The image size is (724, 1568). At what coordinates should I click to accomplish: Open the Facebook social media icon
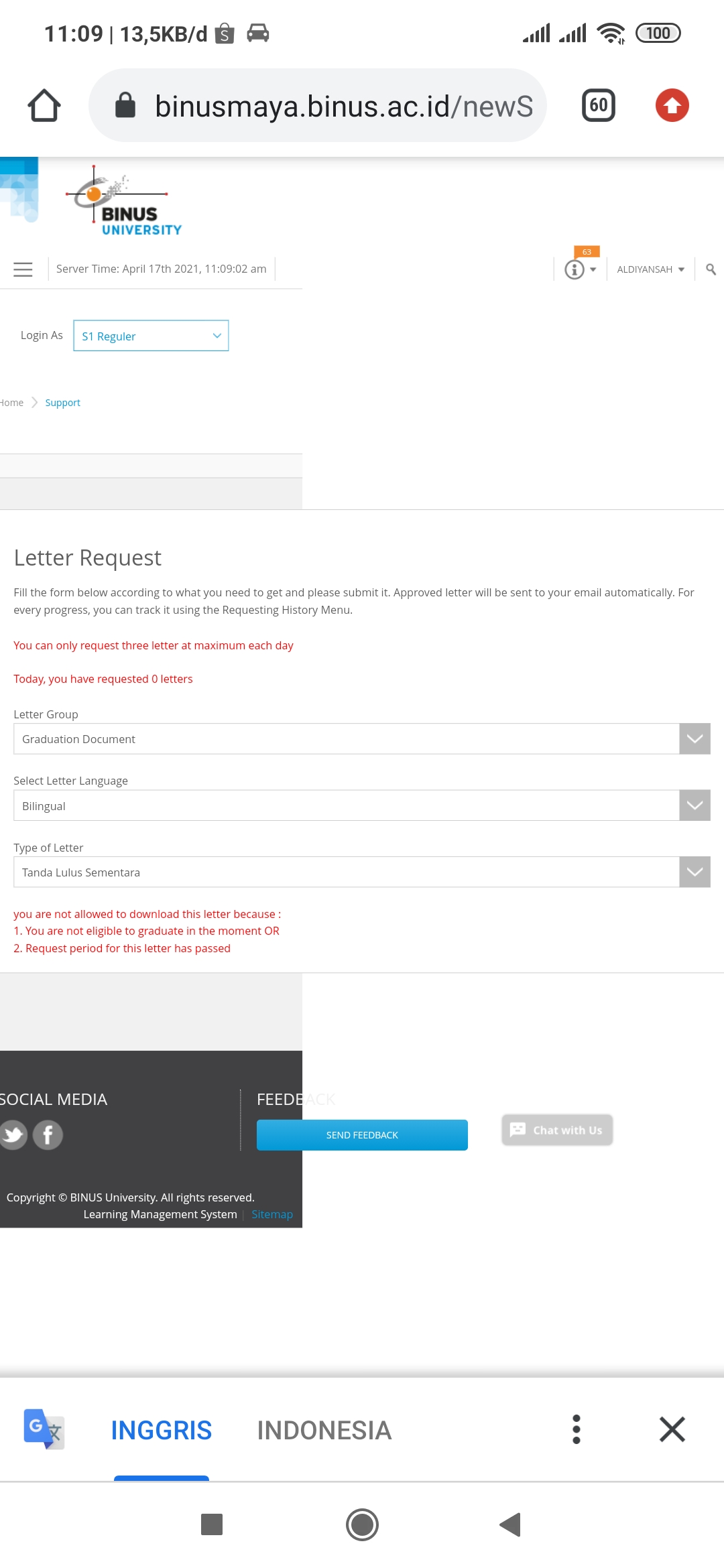click(48, 1135)
